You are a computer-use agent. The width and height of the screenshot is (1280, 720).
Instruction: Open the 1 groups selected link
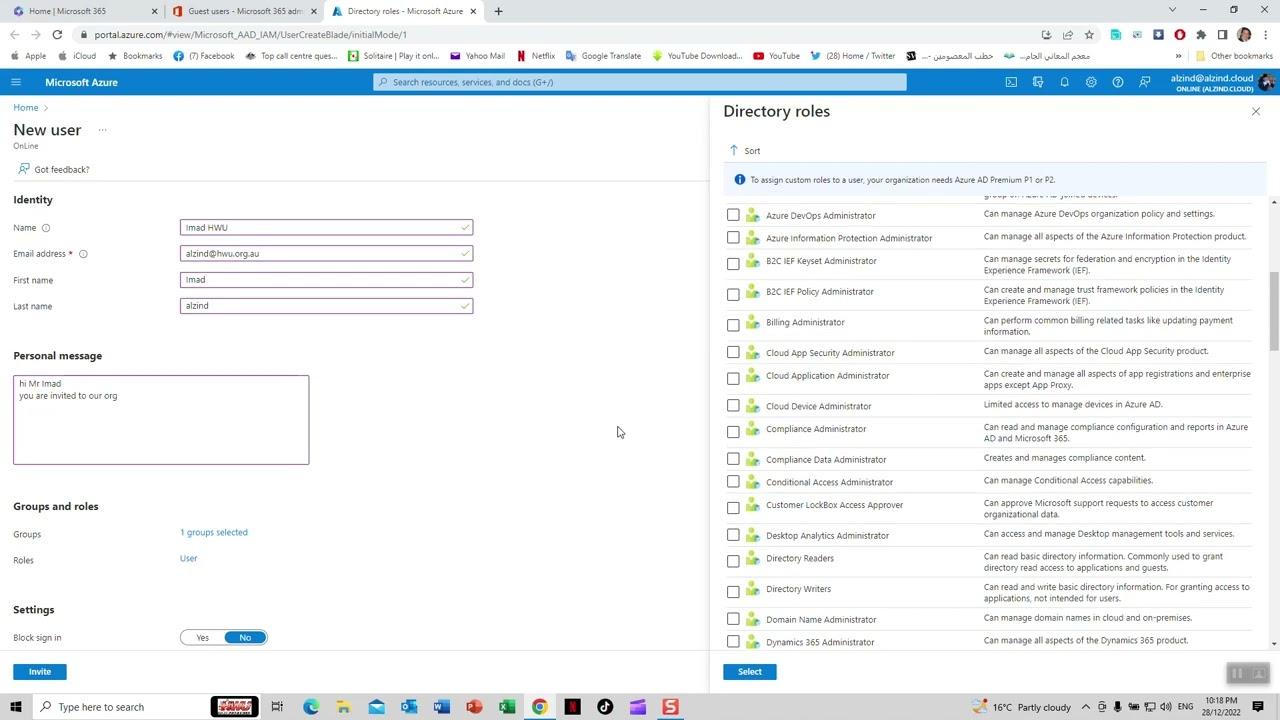pyautogui.click(x=214, y=532)
